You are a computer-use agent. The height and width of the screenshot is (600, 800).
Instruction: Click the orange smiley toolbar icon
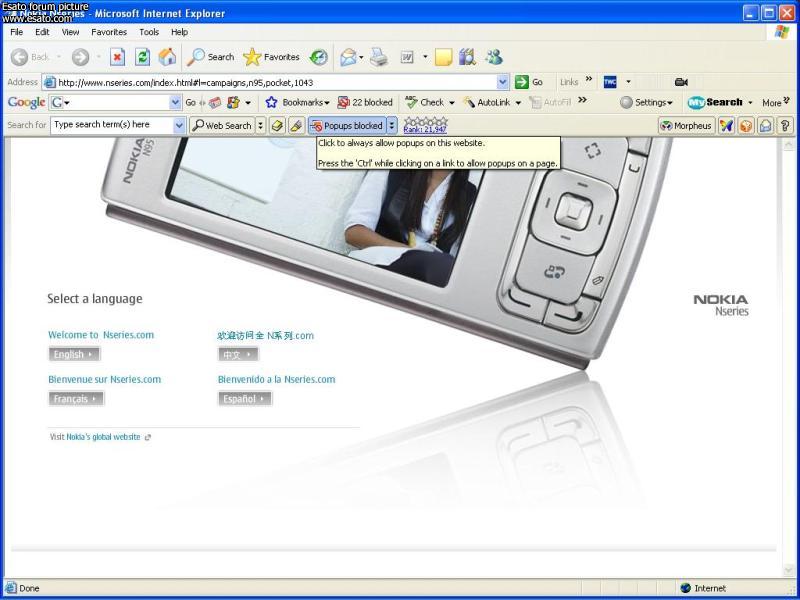[x=746, y=126]
